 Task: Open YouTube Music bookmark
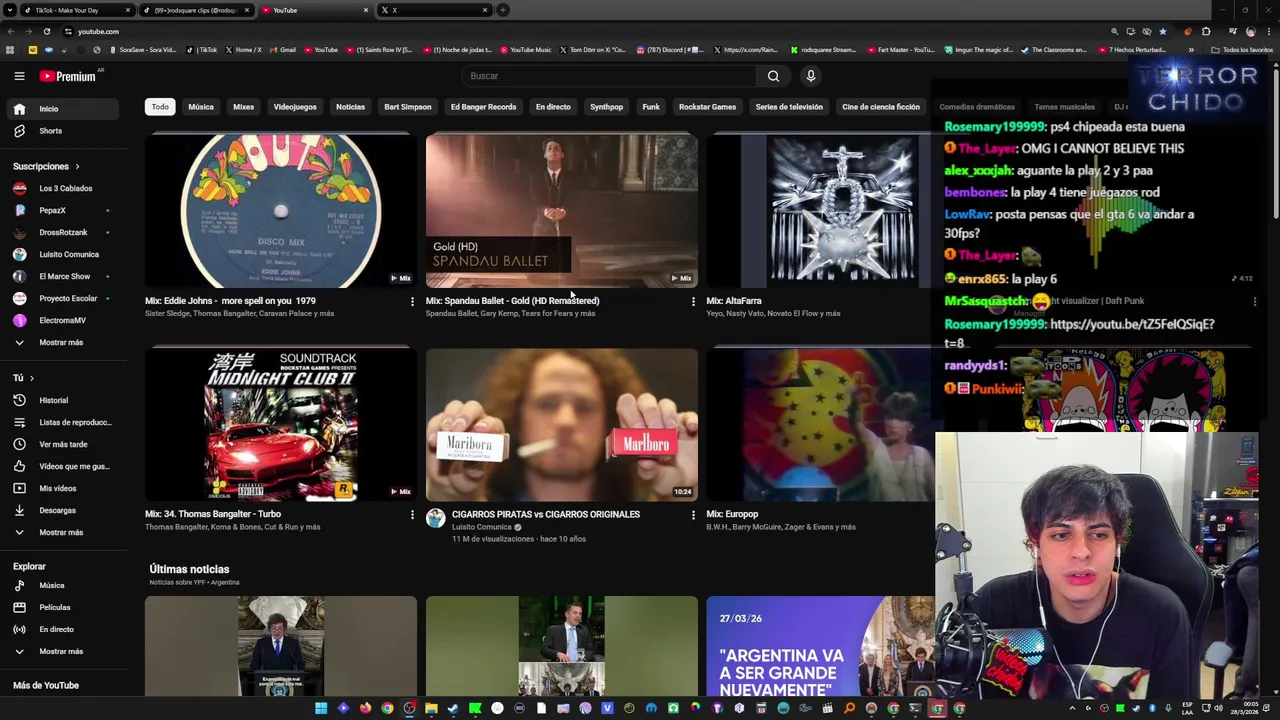[x=526, y=50]
